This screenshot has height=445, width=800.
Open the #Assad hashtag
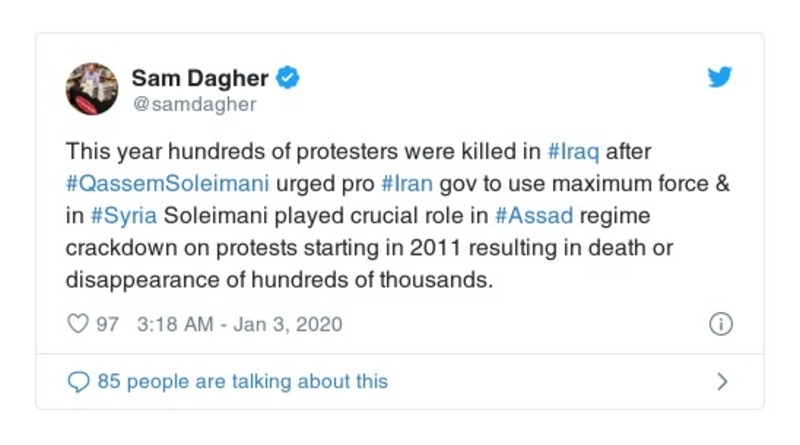pyautogui.click(x=524, y=216)
